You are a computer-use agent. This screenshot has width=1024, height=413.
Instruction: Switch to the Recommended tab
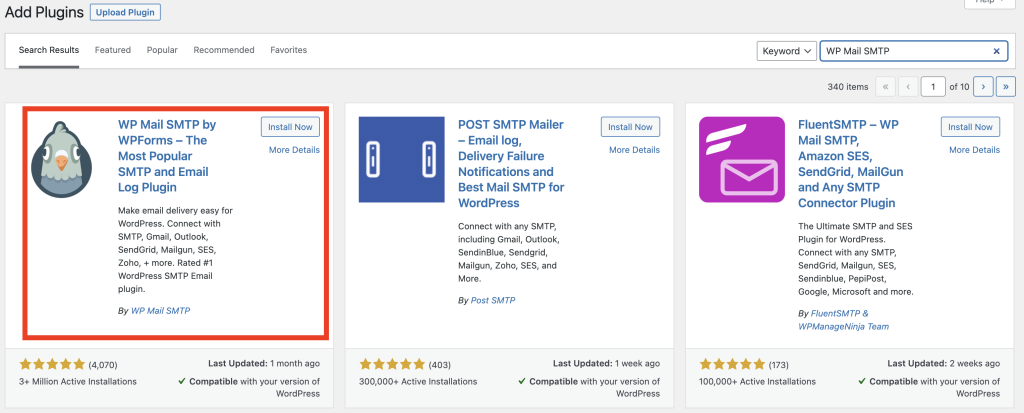click(224, 50)
